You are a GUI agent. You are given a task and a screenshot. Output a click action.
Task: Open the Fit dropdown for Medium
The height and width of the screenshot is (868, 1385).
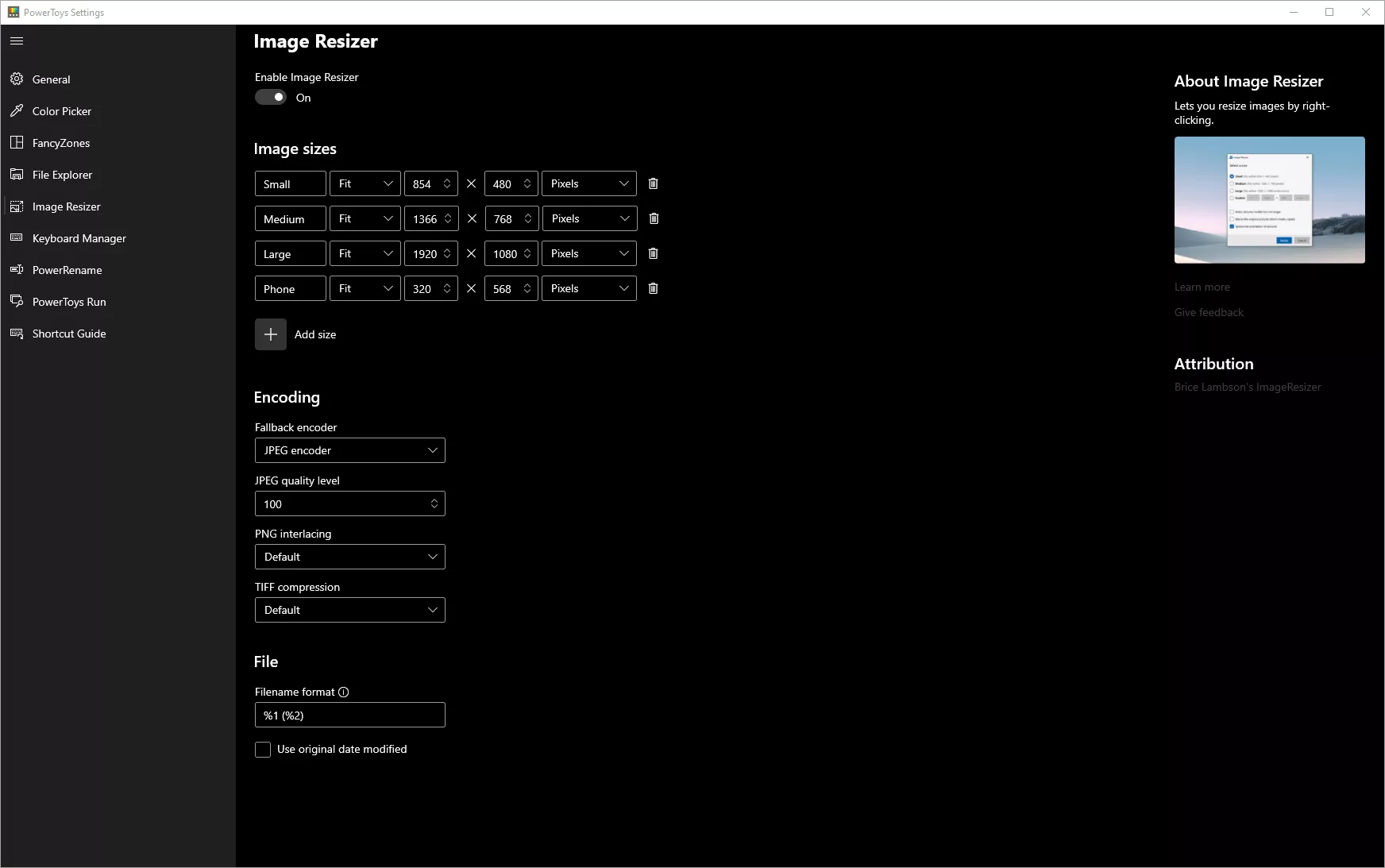click(365, 218)
